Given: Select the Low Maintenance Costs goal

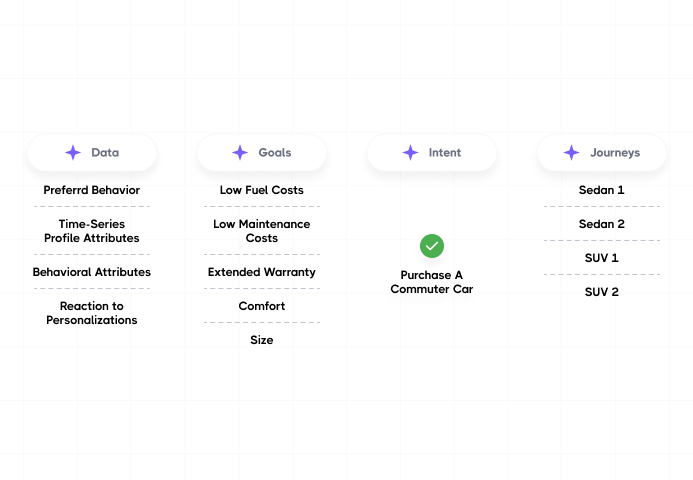Looking at the screenshot, I should tap(262, 231).
